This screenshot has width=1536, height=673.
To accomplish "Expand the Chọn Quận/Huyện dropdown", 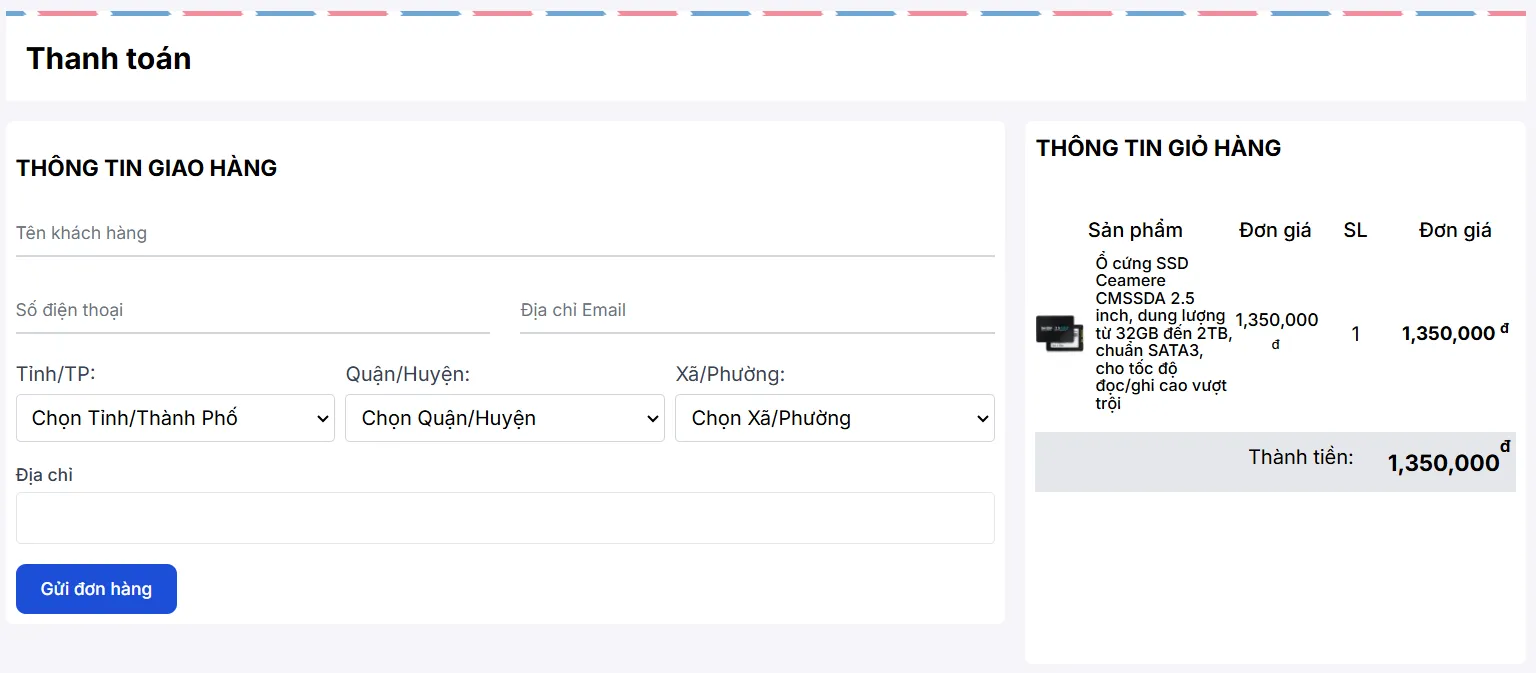I will click(x=505, y=418).
